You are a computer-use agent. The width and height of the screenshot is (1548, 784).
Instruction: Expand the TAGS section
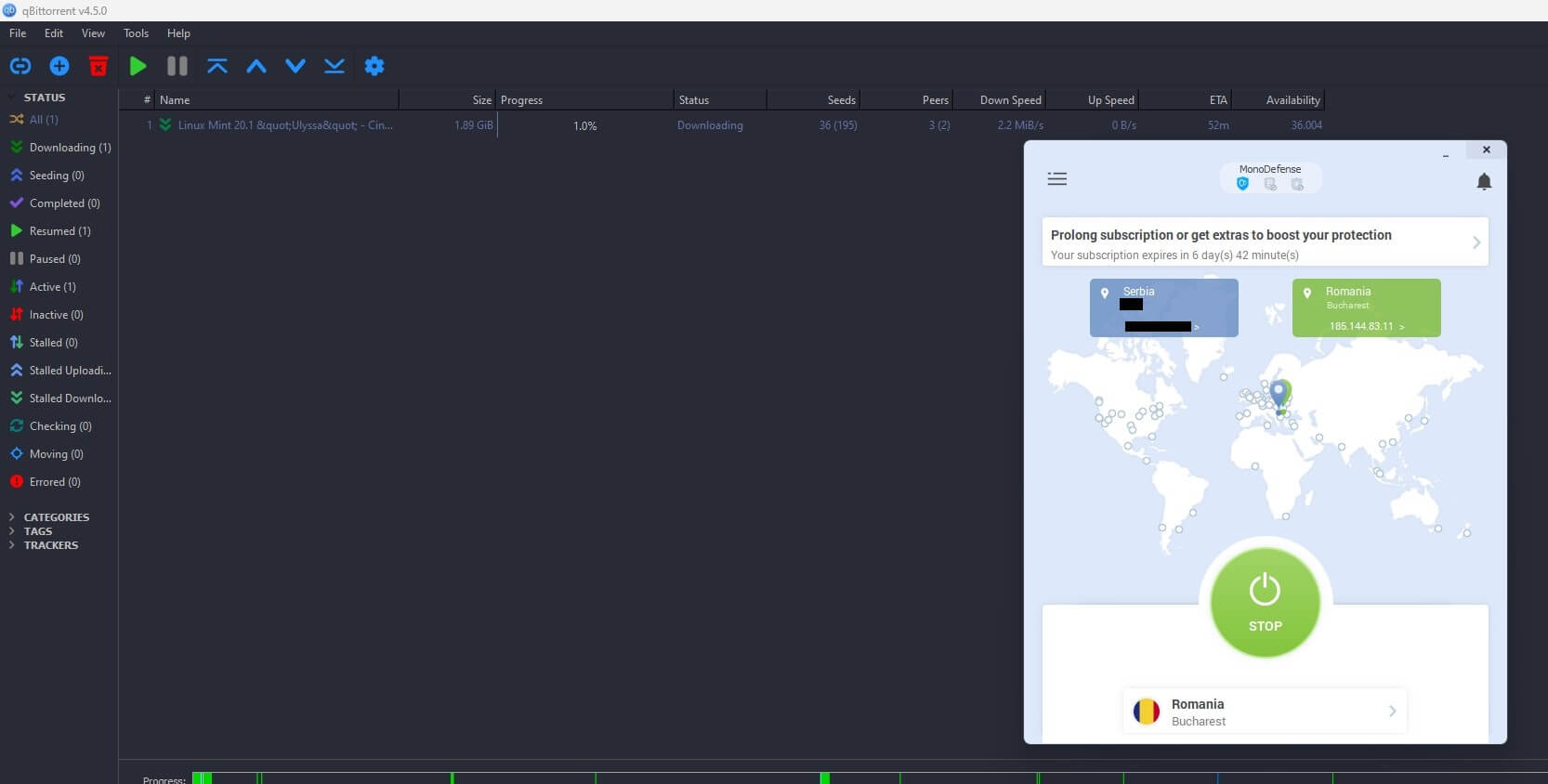tap(11, 531)
